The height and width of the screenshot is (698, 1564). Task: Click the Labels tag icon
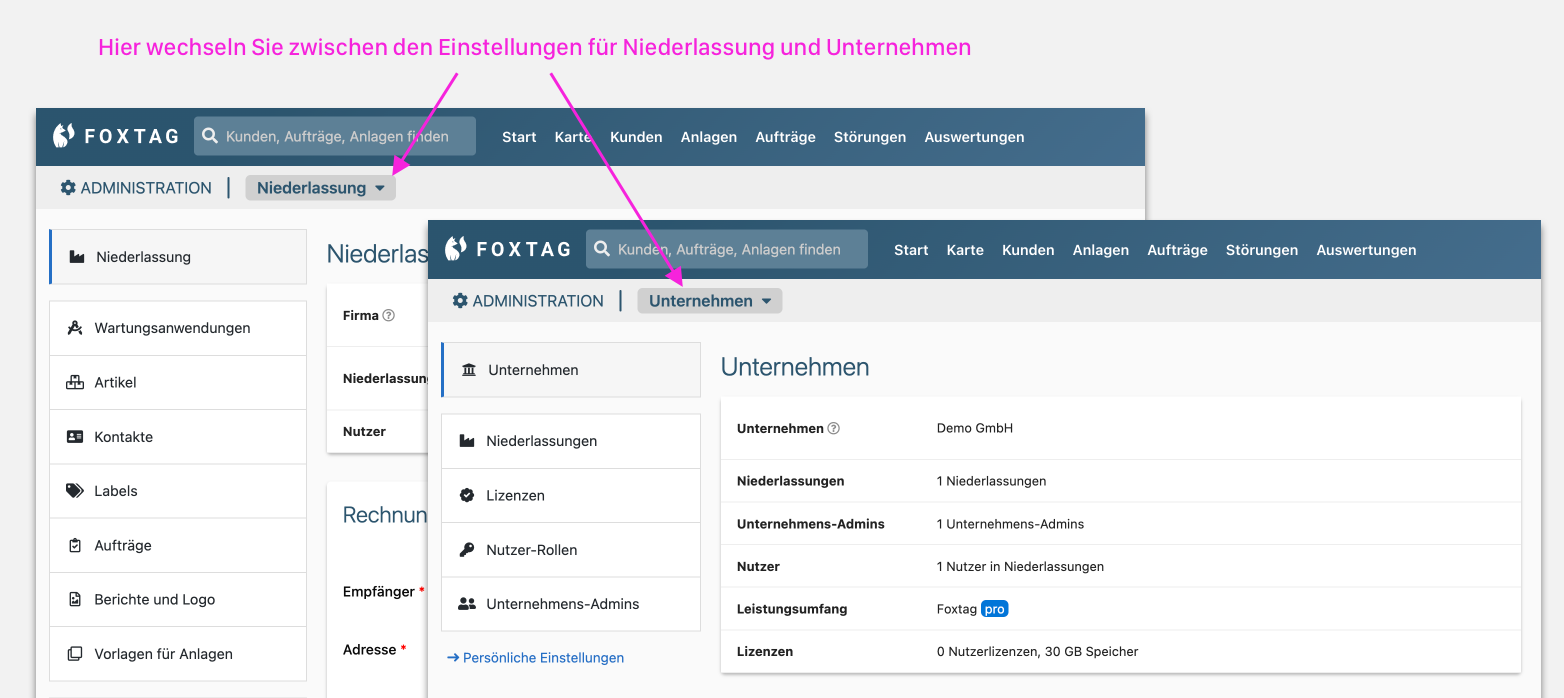point(74,491)
